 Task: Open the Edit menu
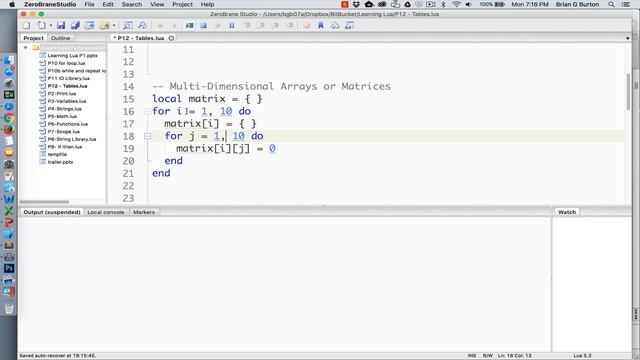[108, 4]
